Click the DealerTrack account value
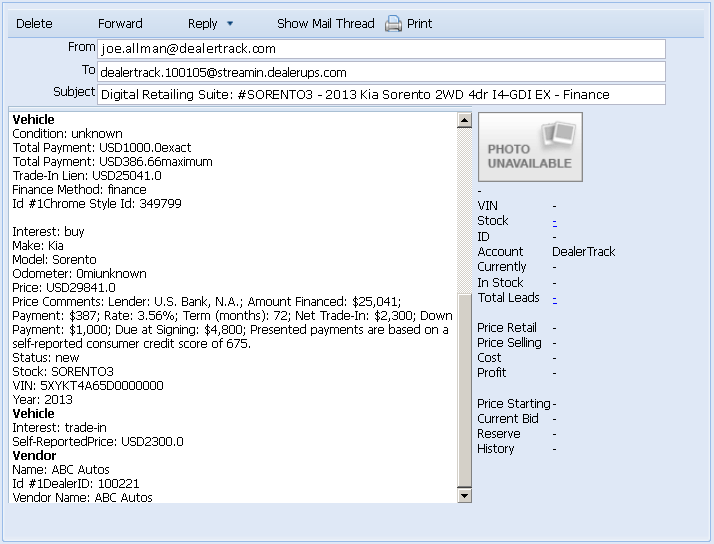 pos(583,252)
